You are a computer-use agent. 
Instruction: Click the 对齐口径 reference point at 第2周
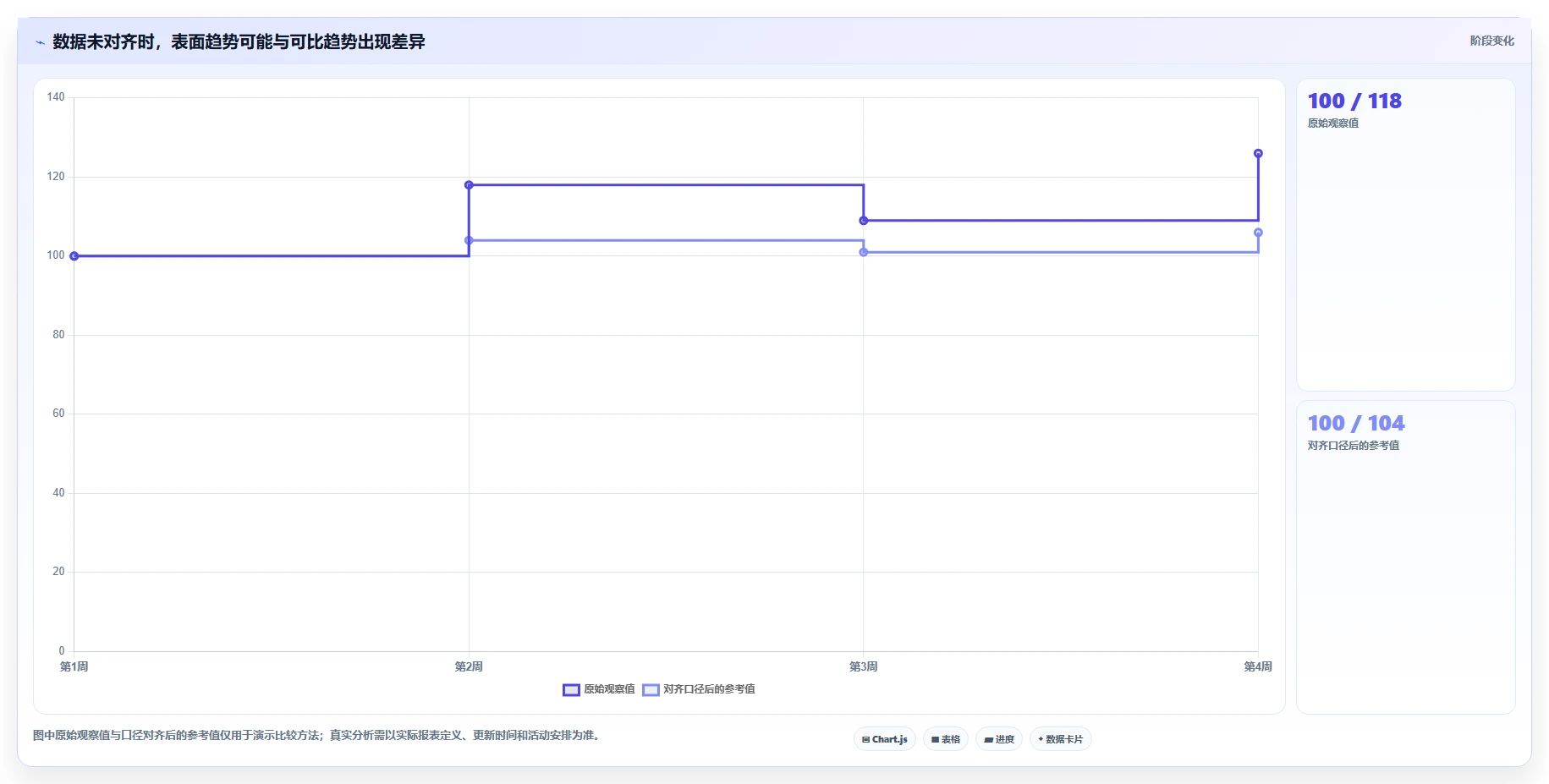pos(469,240)
